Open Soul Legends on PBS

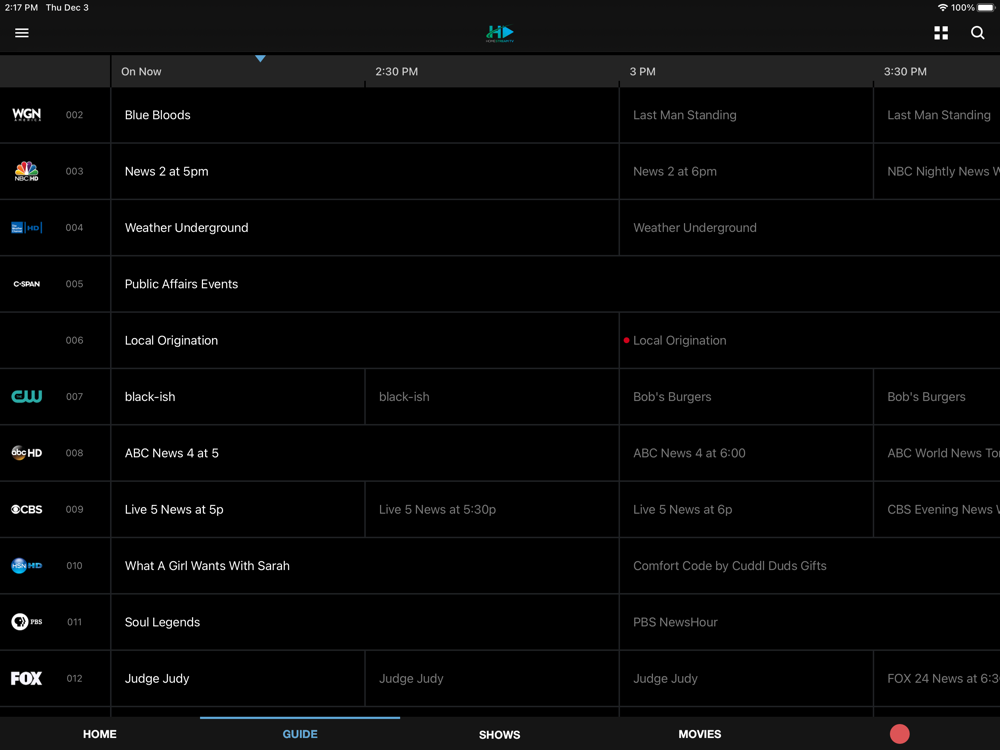click(x=365, y=622)
